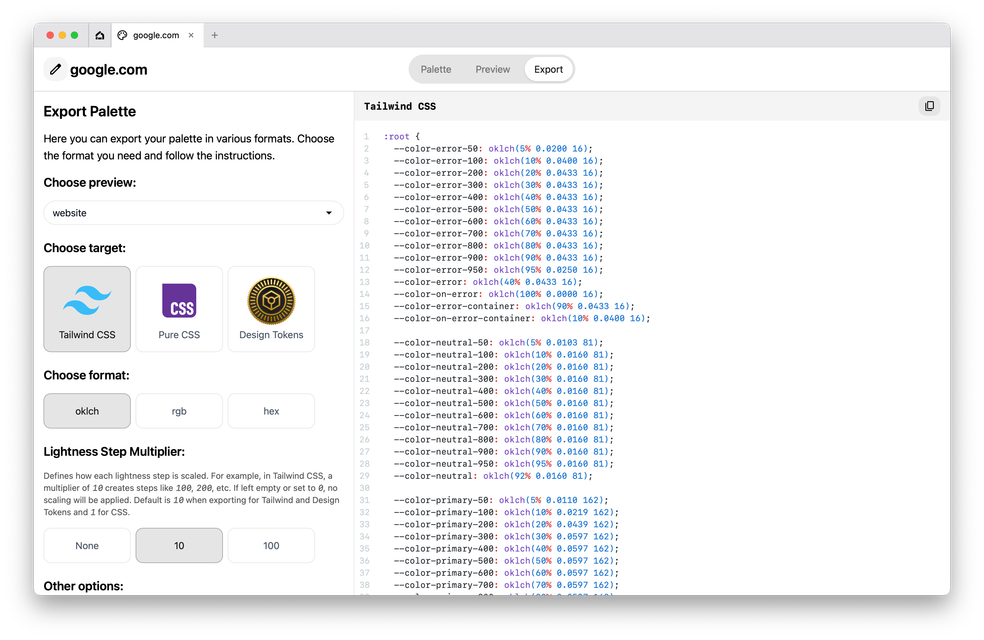This screenshot has width=984, height=640.
Task: Set lightness multiplier to 100
Action: tap(271, 546)
